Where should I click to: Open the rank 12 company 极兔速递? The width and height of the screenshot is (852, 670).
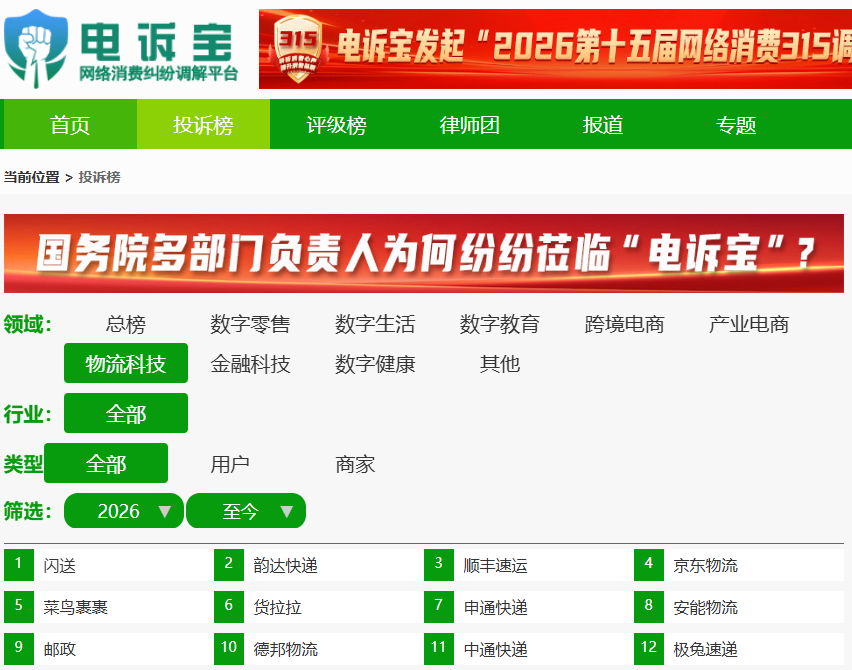705,649
